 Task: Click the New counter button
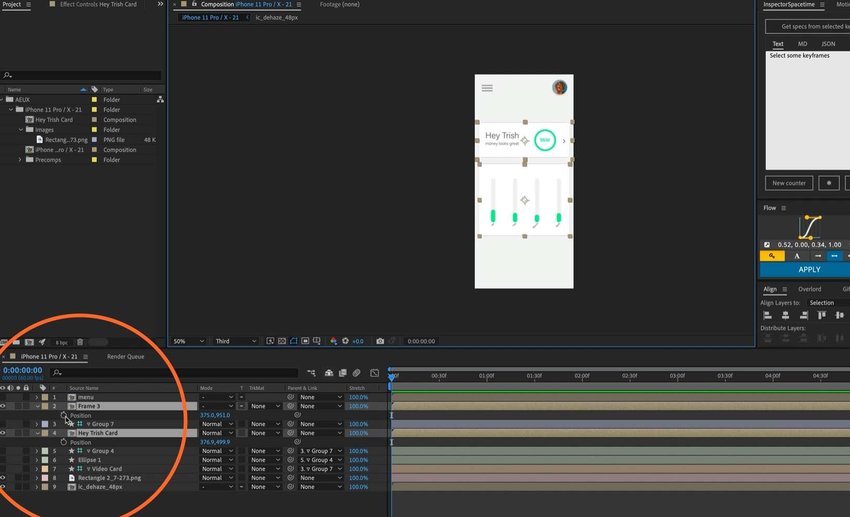[x=789, y=183]
